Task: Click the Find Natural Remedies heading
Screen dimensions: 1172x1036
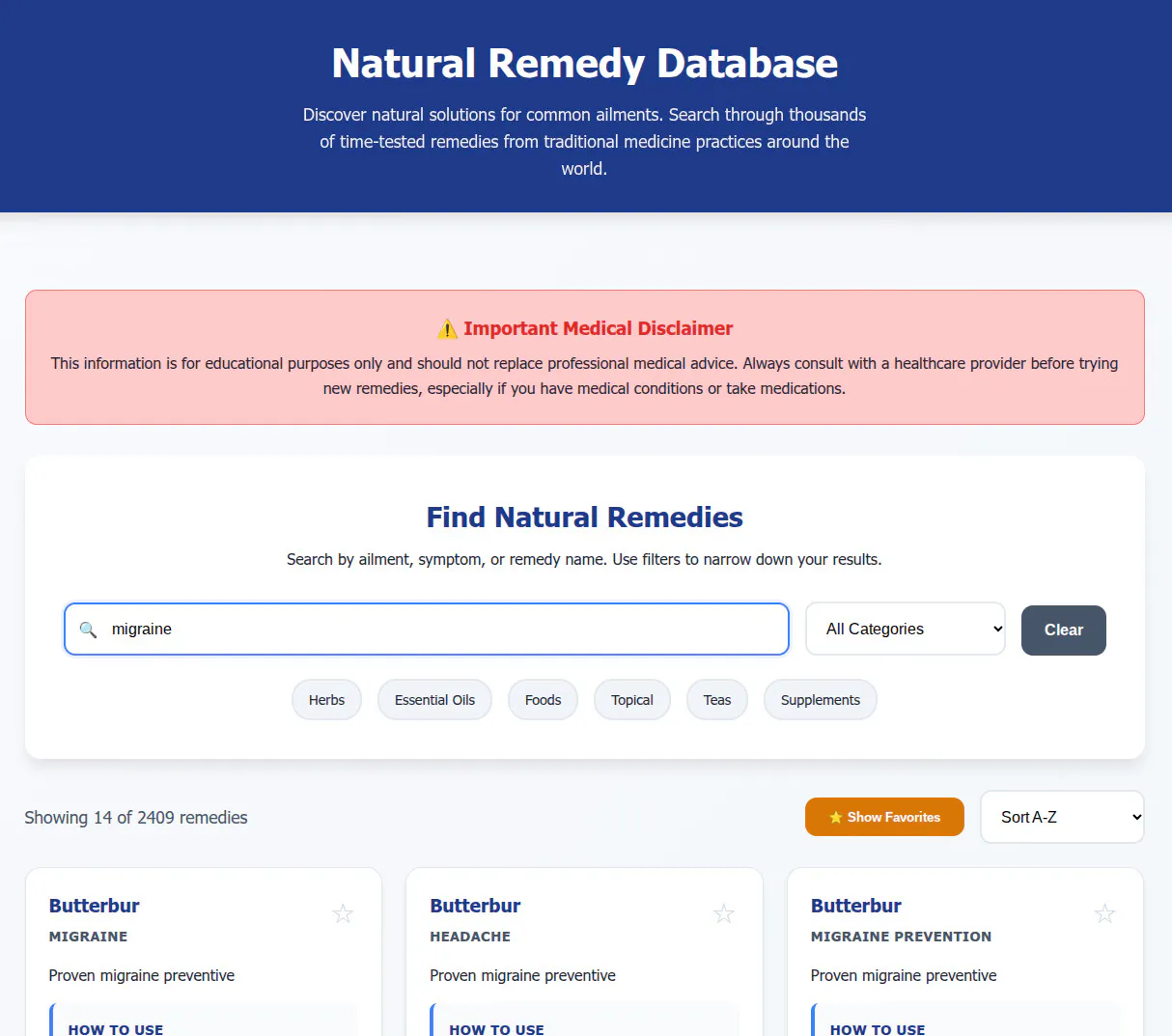Action: 585,518
